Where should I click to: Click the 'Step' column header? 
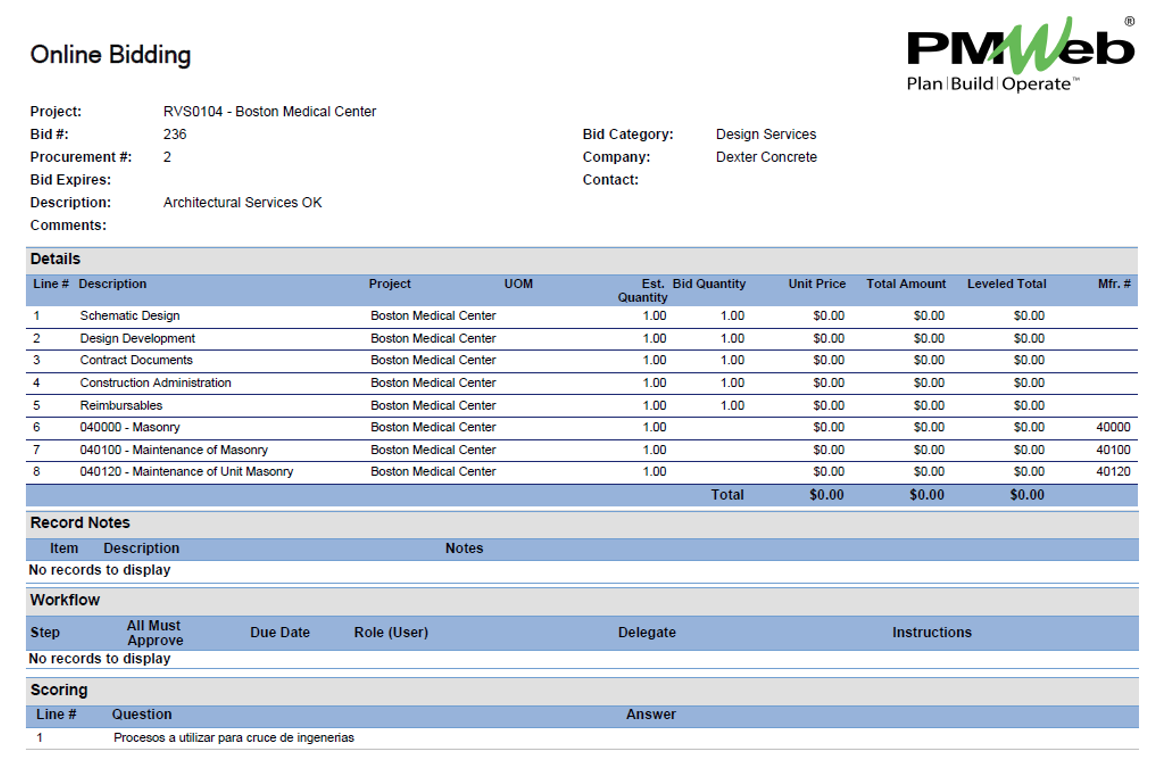tap(45, 633)
